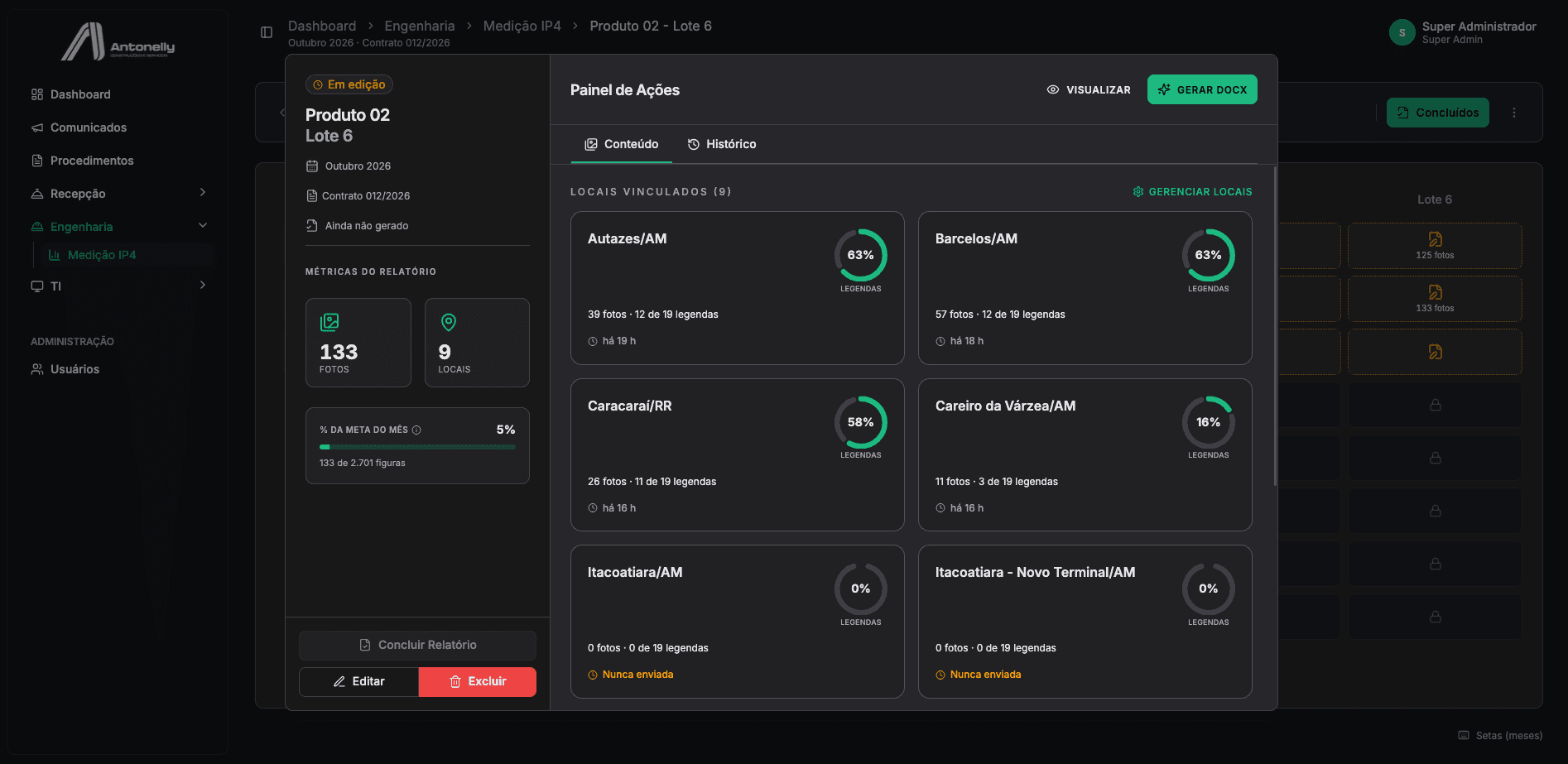Switch to the Histórico tab
This screenshot has width=1568, height=764.
[x=722, y=144]
